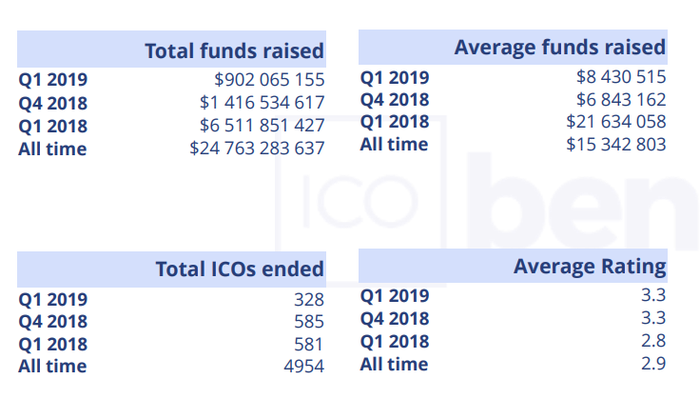Click the $15 342 803 all time average
700x399 pixels.
[616, 144]
